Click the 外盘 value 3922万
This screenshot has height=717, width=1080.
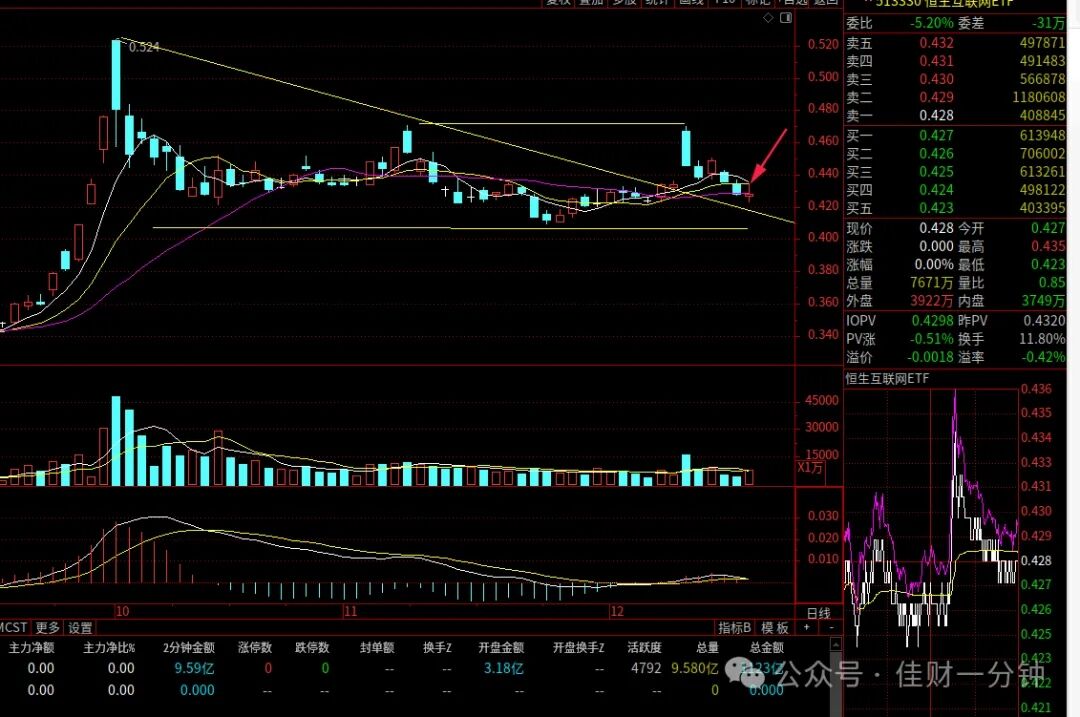coord(932,300)
